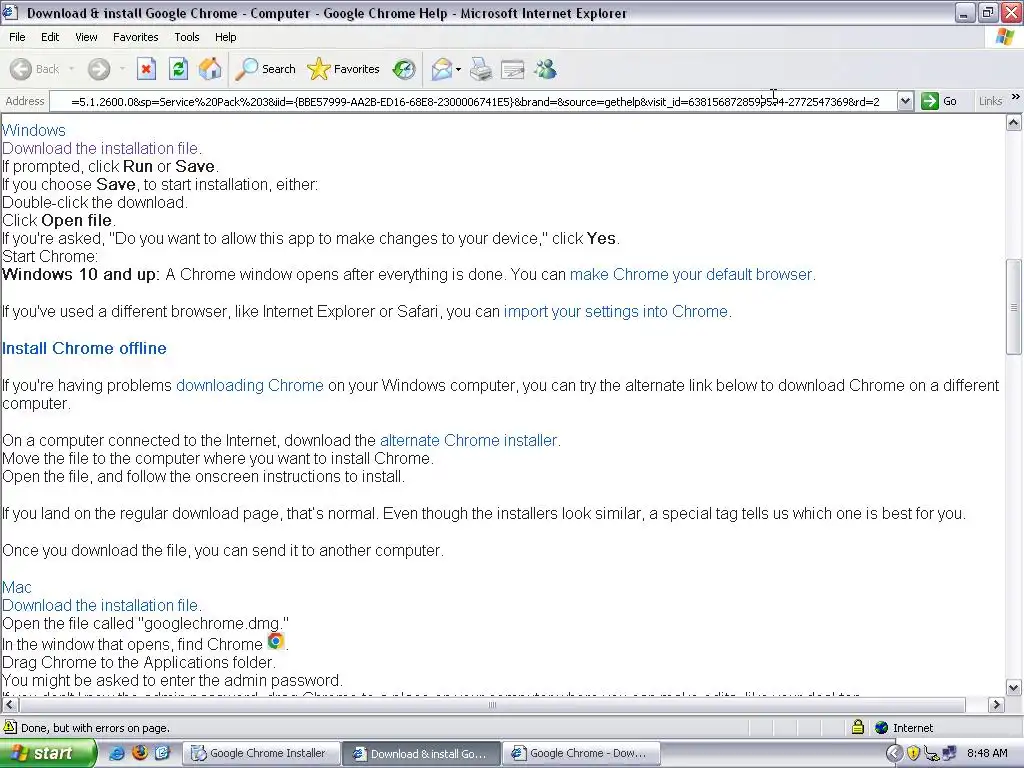Screen dimensions: 1024x768
Task: Click Windows 'Download the installation file' link
Action: (x=102, y=148)
